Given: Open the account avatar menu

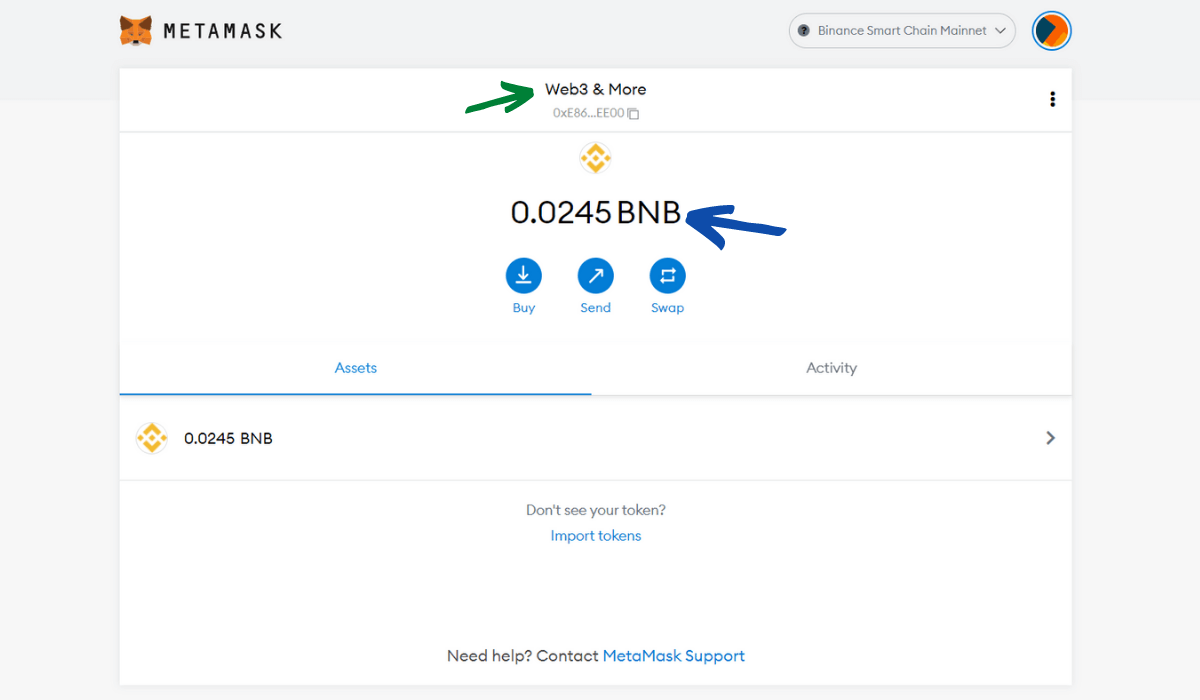Looking at the screenshot, I should 1051,31.
